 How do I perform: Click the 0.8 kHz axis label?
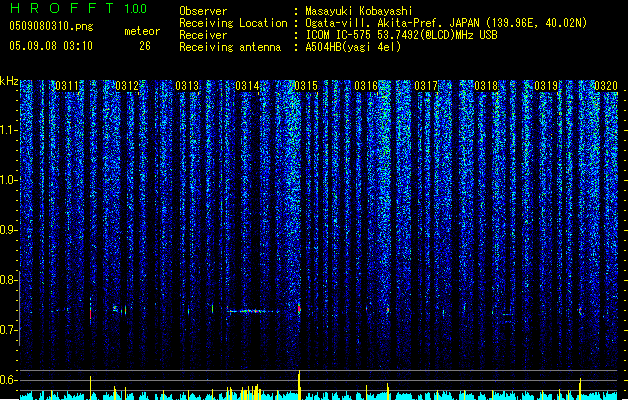click(8, 280)
